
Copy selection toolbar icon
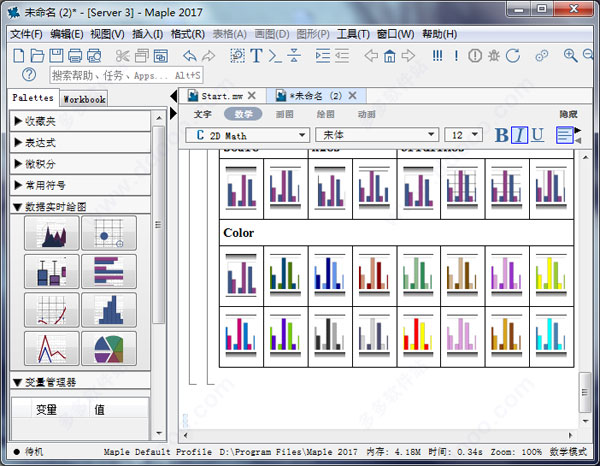[x=142, y=56]
